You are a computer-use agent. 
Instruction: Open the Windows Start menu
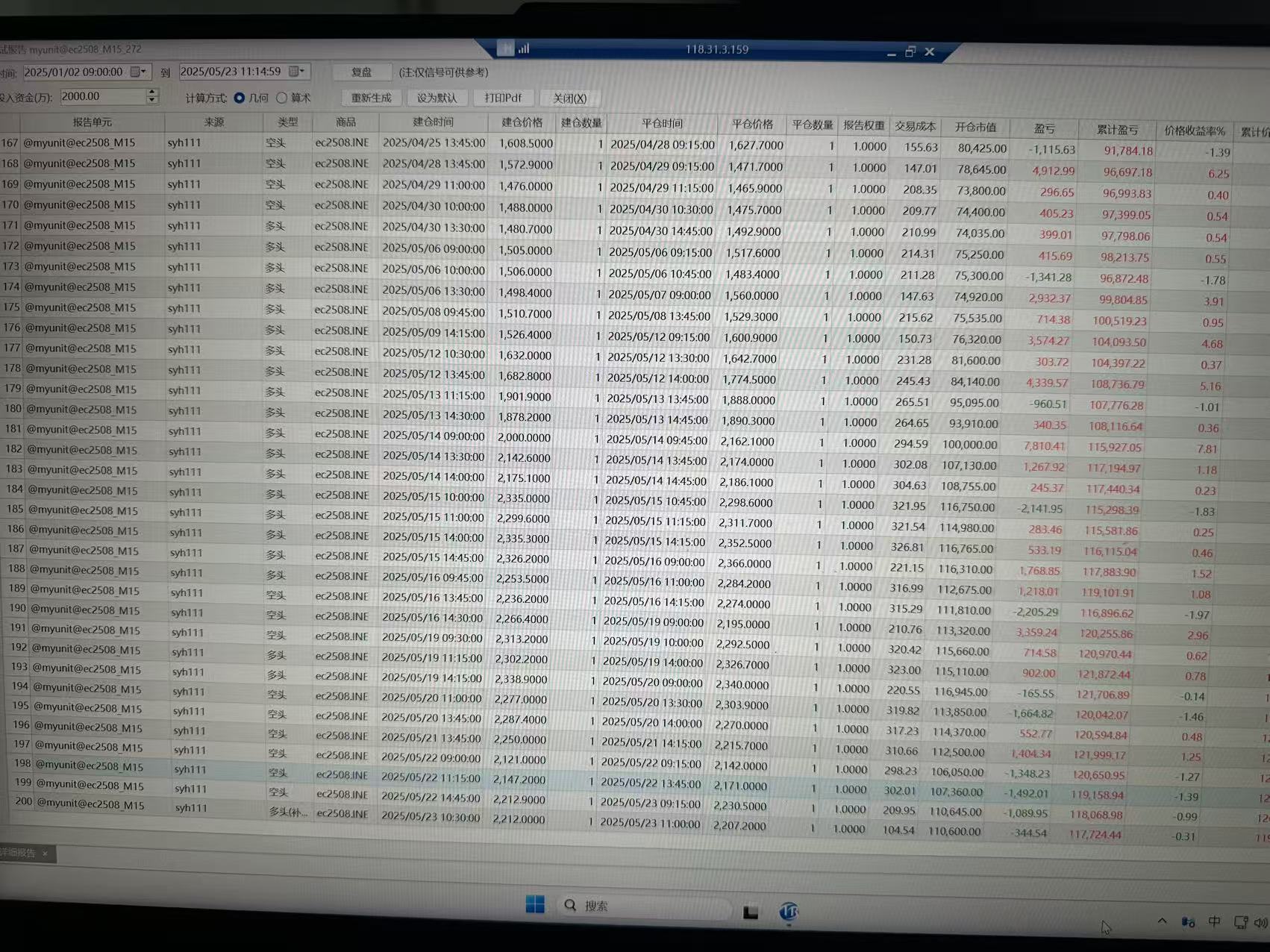pos(535,904)
